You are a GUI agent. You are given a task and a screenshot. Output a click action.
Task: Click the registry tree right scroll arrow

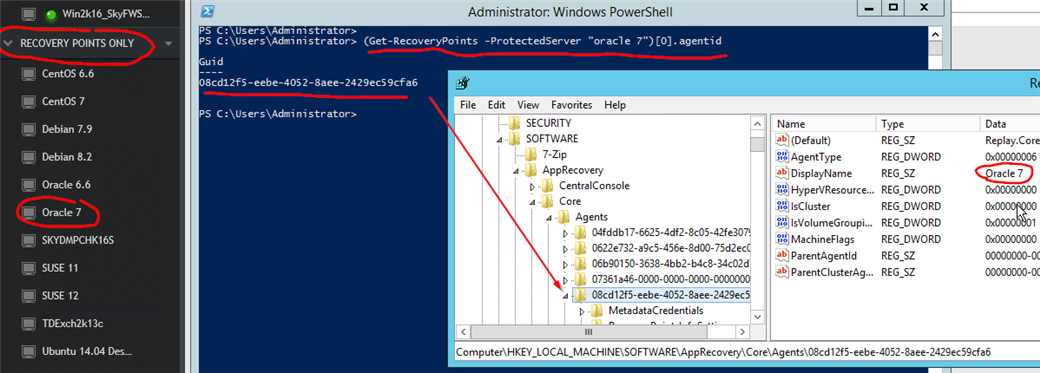click(x=743, y=332)
